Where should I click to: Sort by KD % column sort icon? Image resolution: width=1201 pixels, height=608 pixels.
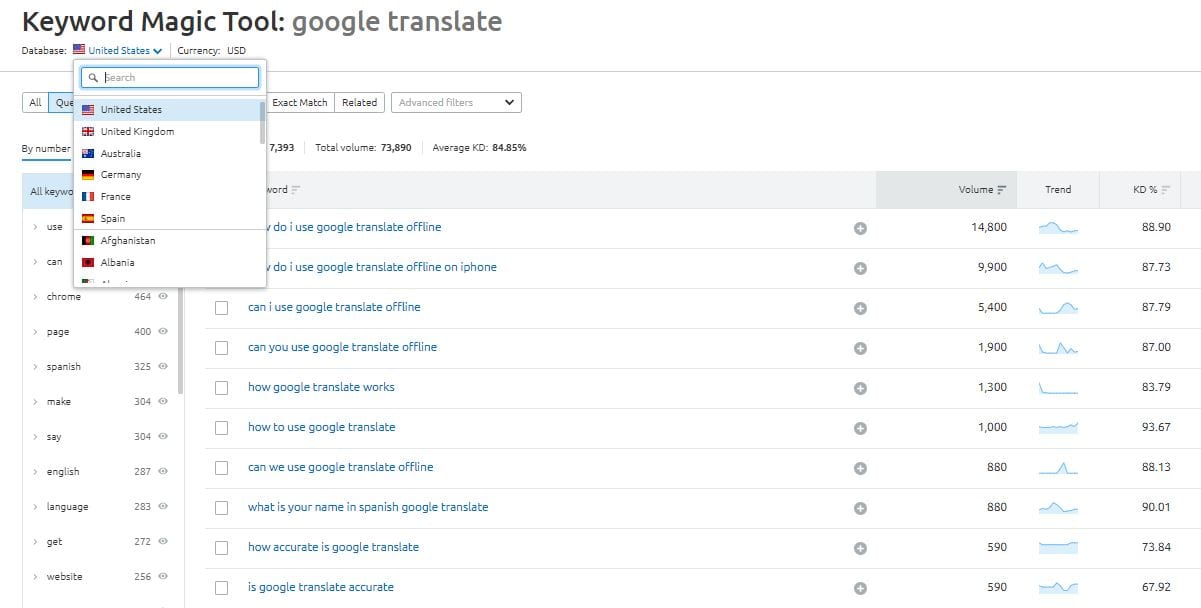click(x=1166, y=190)
